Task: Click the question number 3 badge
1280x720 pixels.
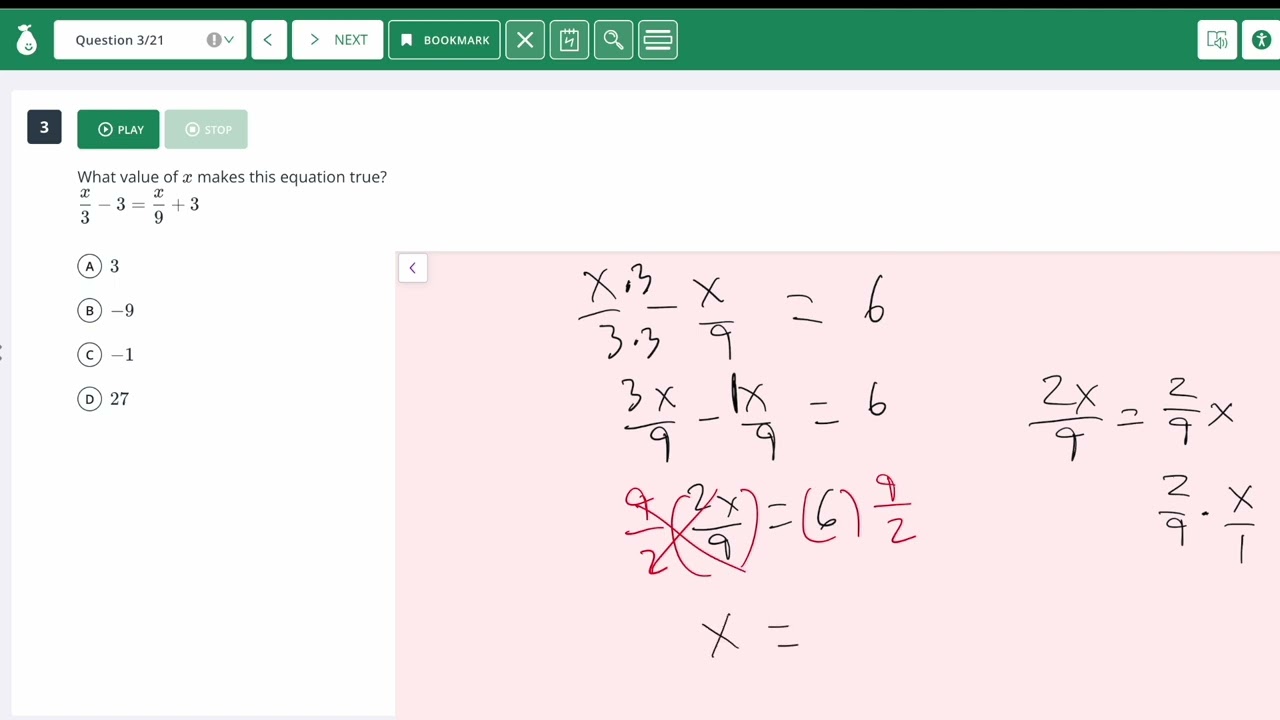Action: click(x=44, y=127)
